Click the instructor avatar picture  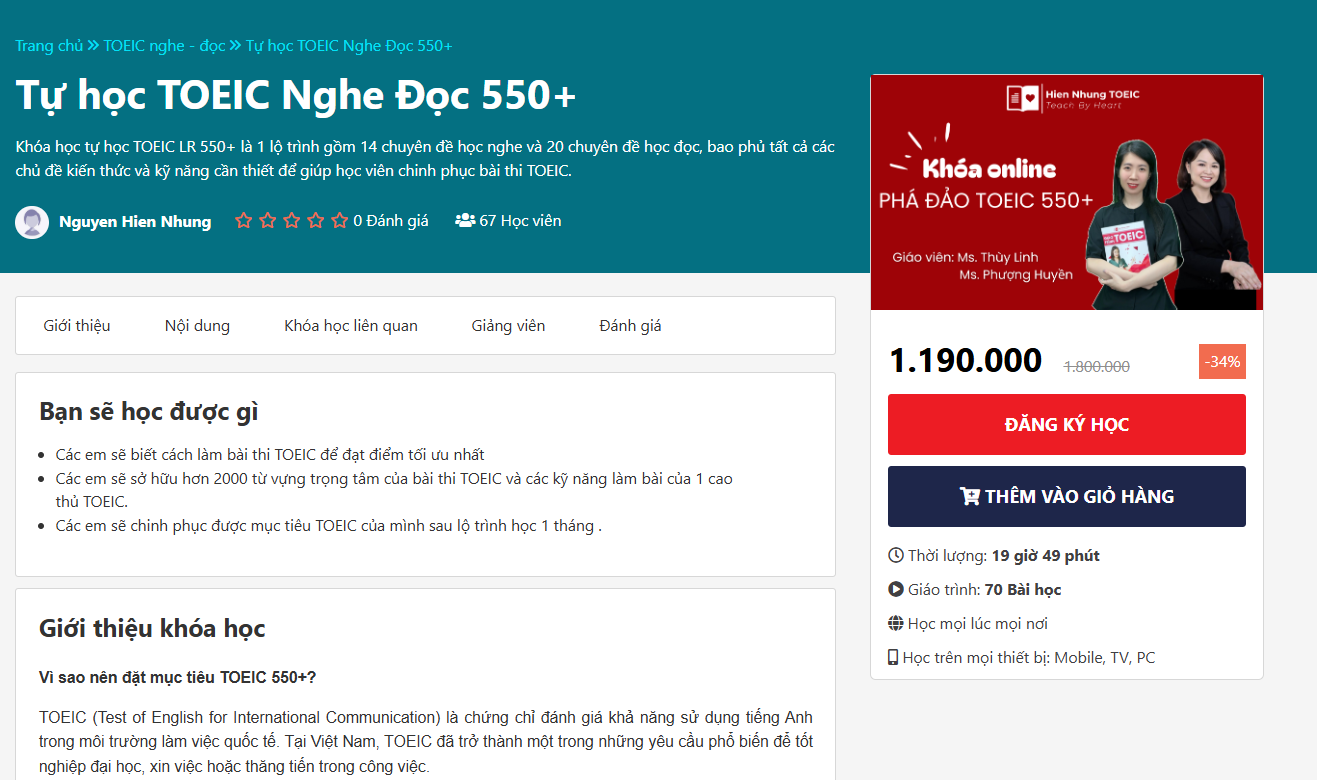tap(31, 220)
